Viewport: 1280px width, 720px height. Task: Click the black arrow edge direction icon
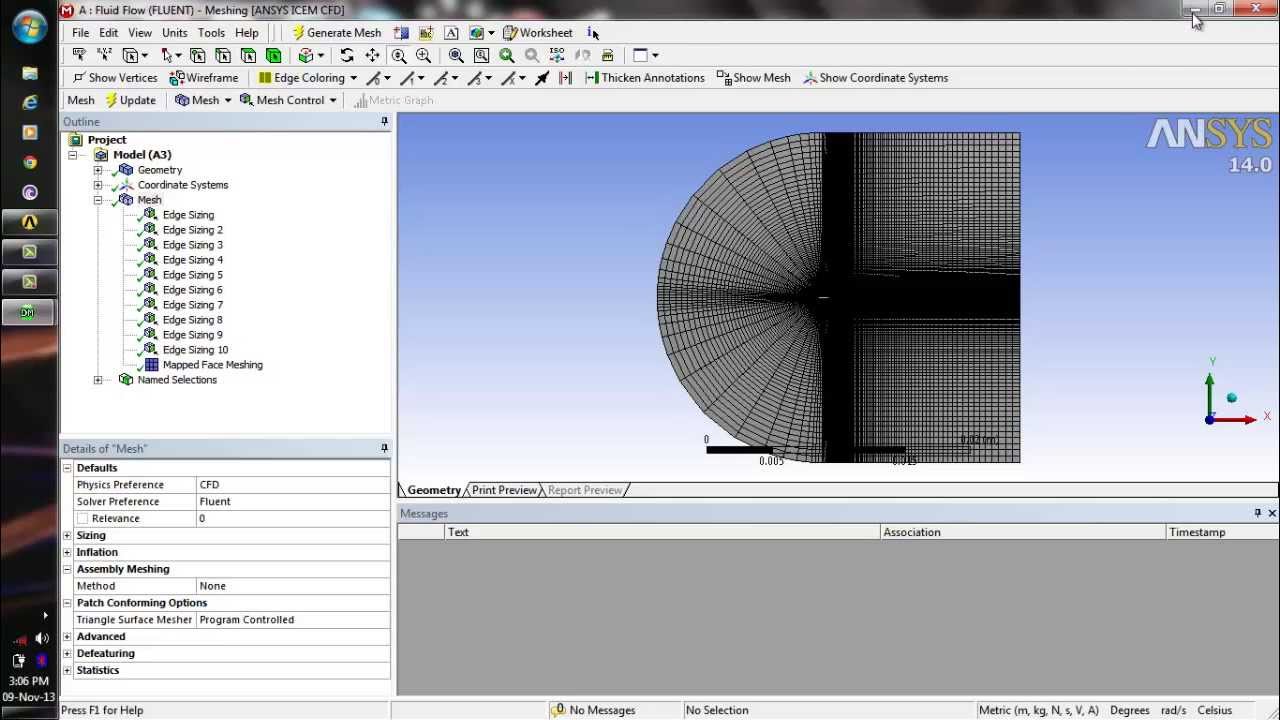(x=542, y=78)
